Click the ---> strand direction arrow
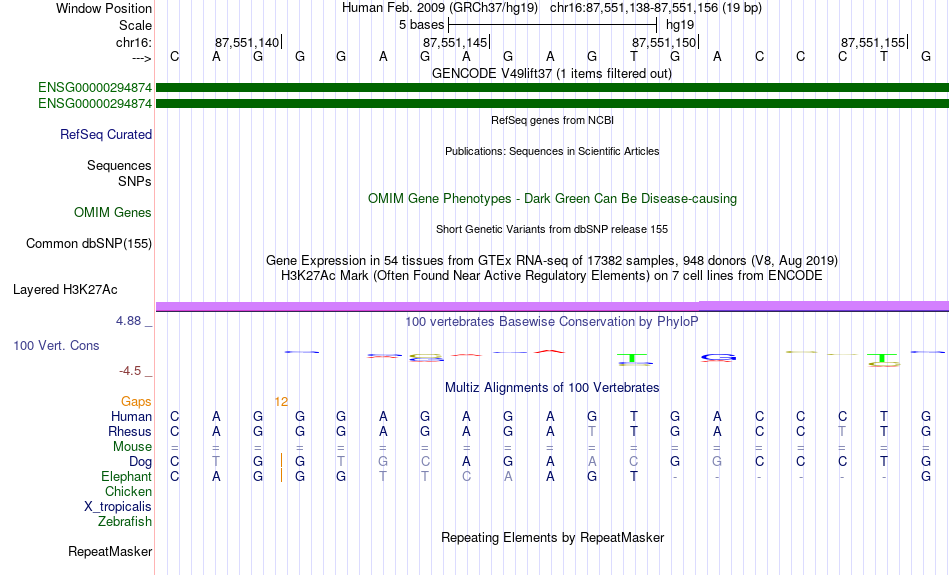The width and height of the screenshot is (950, 575). [141, 58]
